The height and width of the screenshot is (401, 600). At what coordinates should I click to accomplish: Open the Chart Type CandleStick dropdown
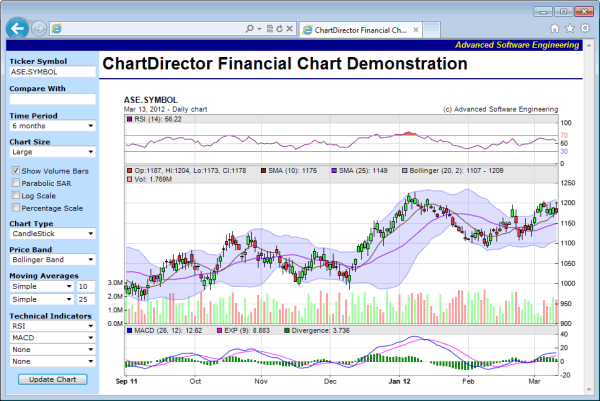(x=52, y=234)
